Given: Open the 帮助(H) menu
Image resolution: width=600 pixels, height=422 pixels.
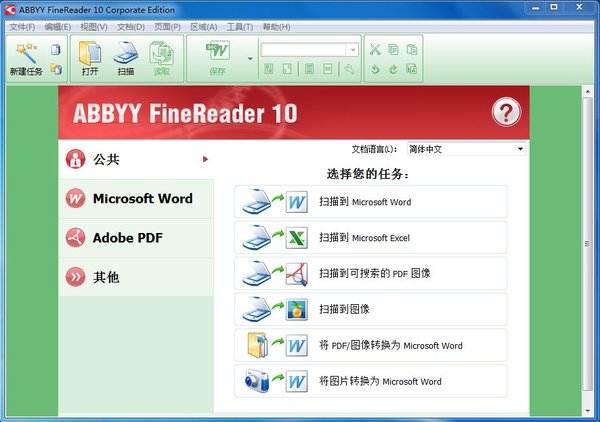Looking at the screenshot, I should click(276, 27).
